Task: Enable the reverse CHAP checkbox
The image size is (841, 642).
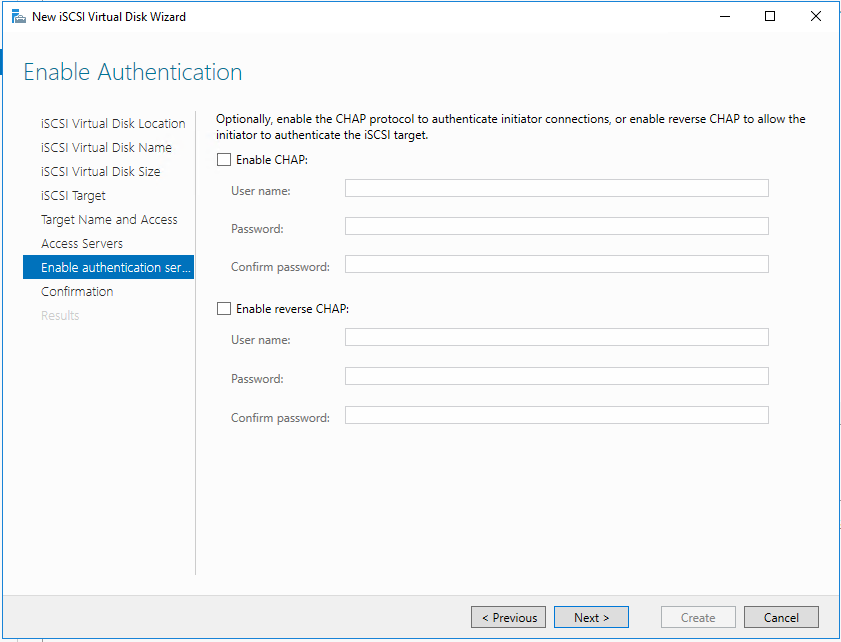Action: 224,309
